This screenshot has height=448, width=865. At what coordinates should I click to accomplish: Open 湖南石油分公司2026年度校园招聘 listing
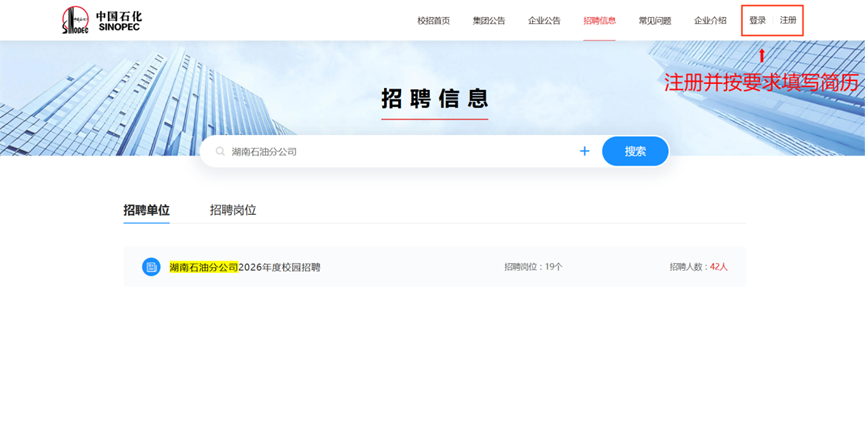point(245,268)
